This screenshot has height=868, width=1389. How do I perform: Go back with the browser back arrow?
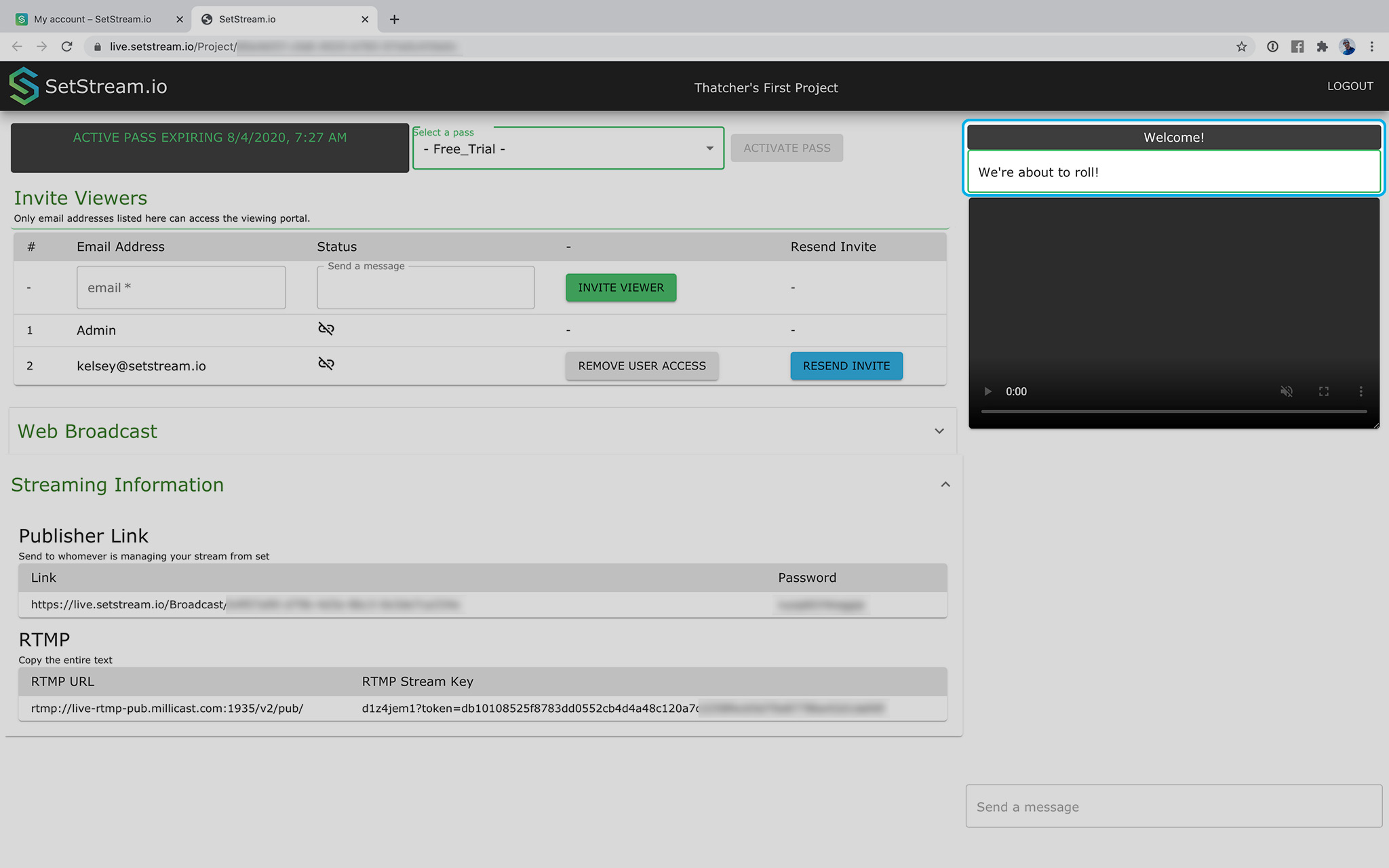18,47
